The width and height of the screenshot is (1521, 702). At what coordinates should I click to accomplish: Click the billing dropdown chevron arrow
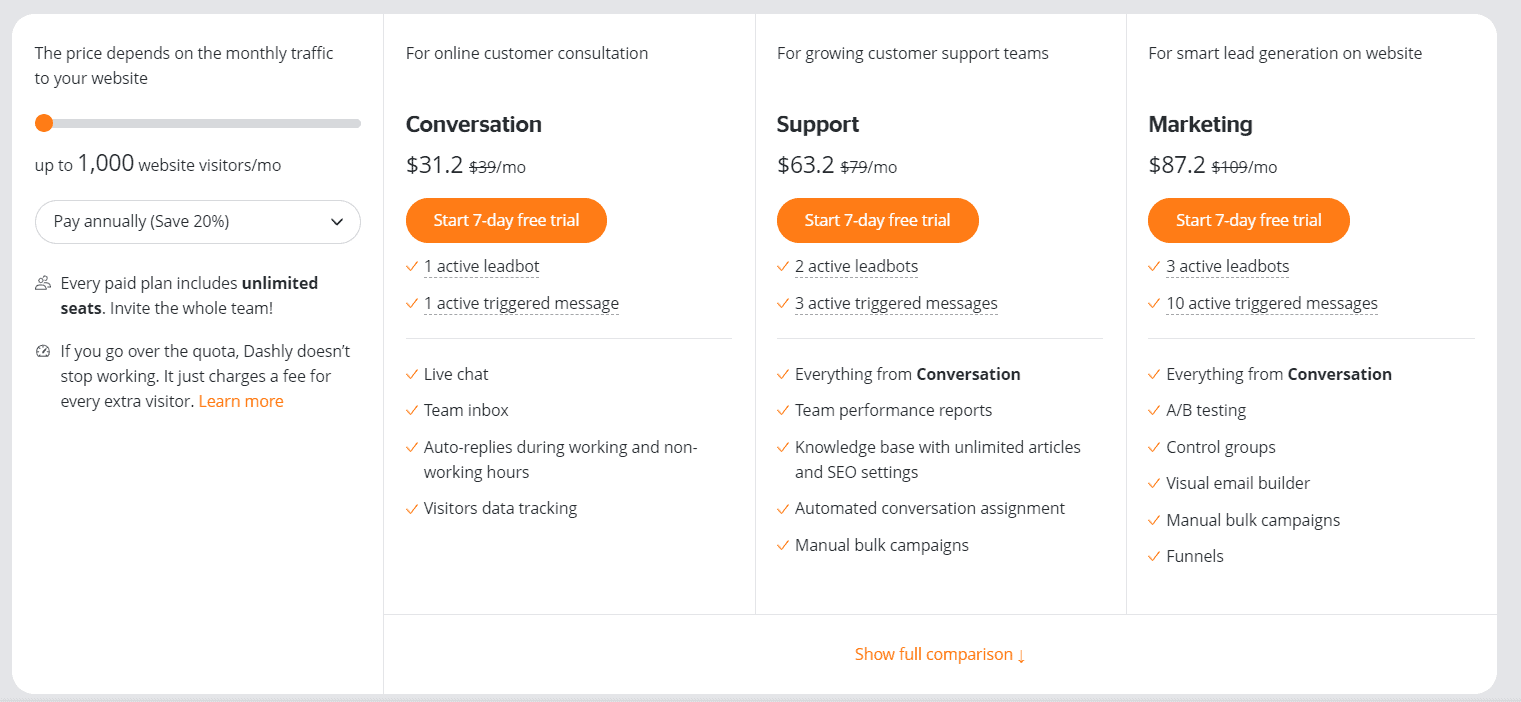pyautogui.click(x=337, y=222)
